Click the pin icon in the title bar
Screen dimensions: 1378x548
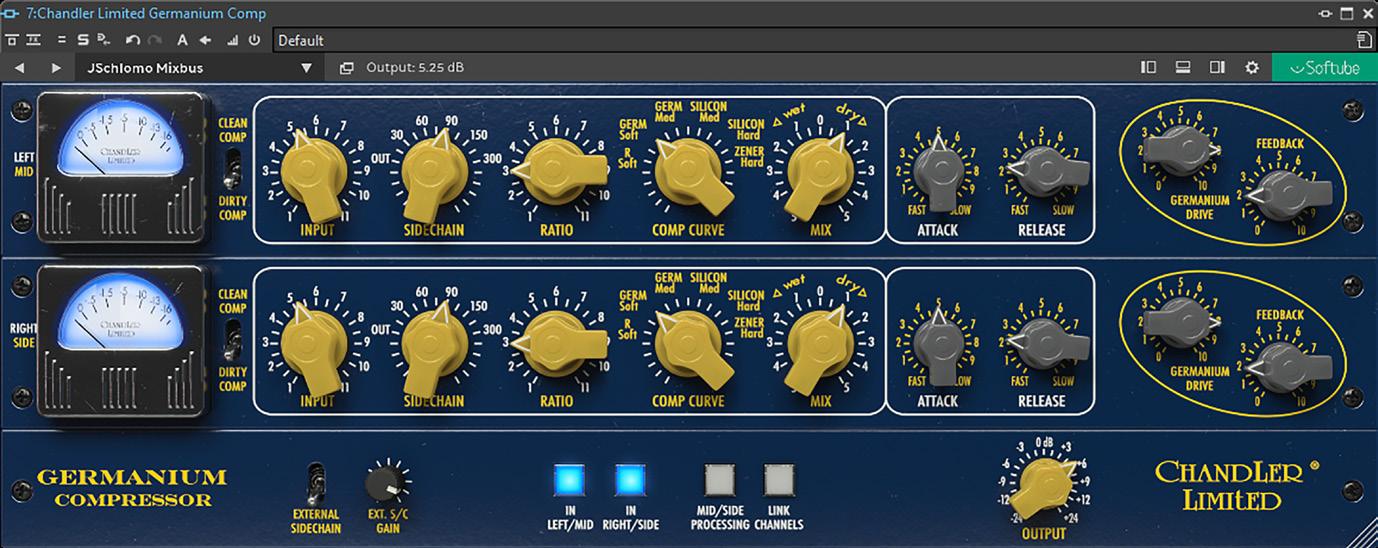coord(1326,13)
